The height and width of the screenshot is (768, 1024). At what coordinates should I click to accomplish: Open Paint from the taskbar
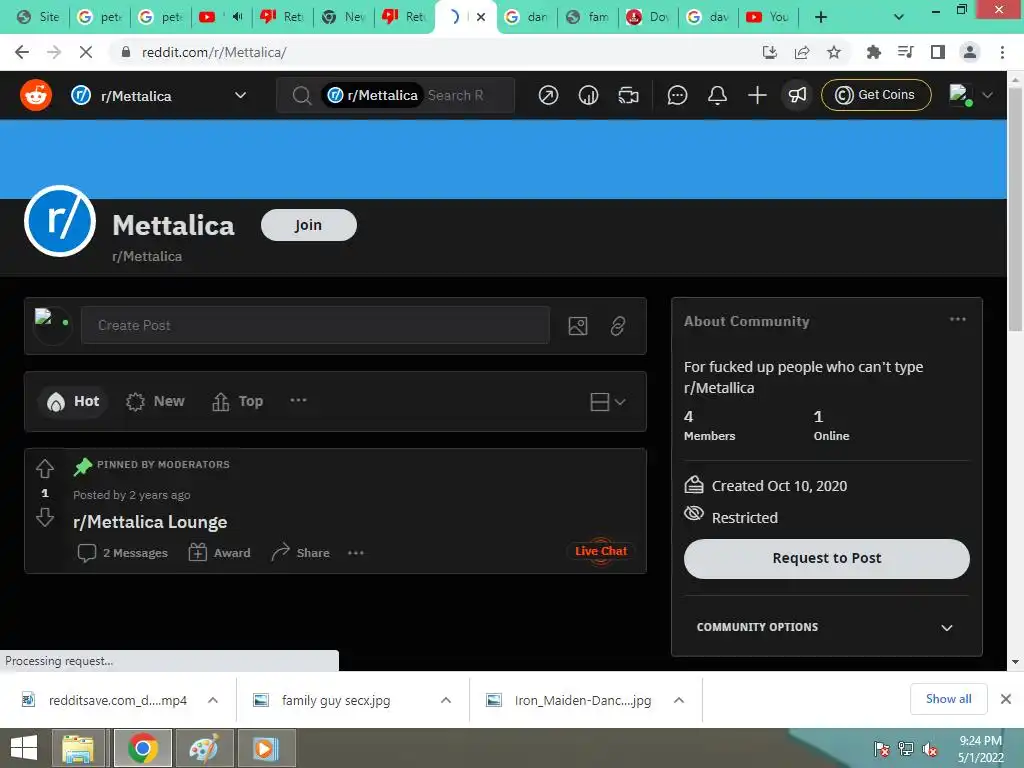pyautogui.click(x=204, y=748)
